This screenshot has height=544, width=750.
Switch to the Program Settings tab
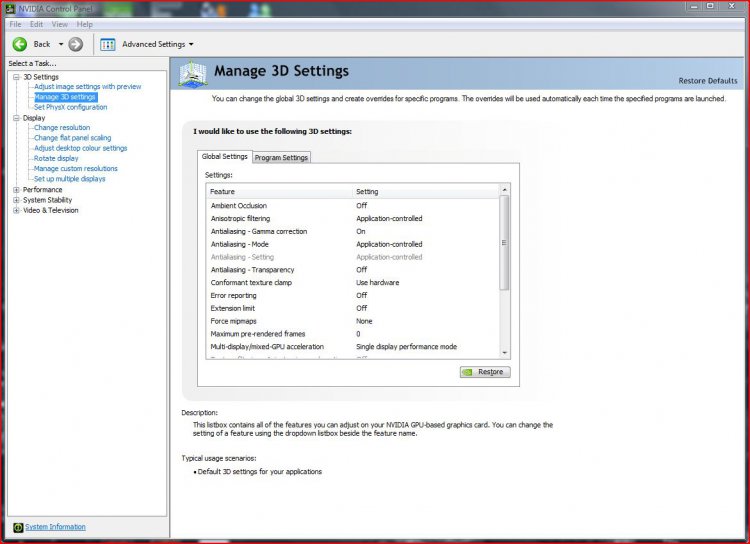click(x=281, y=157)
